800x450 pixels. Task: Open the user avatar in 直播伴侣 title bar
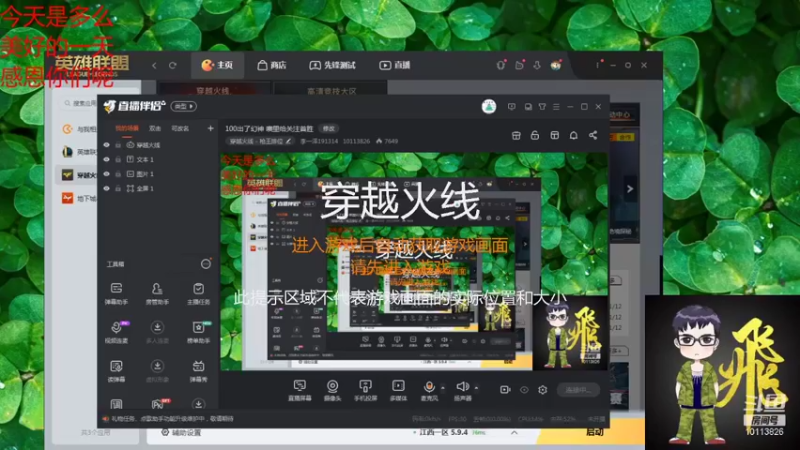coord(489,106)
